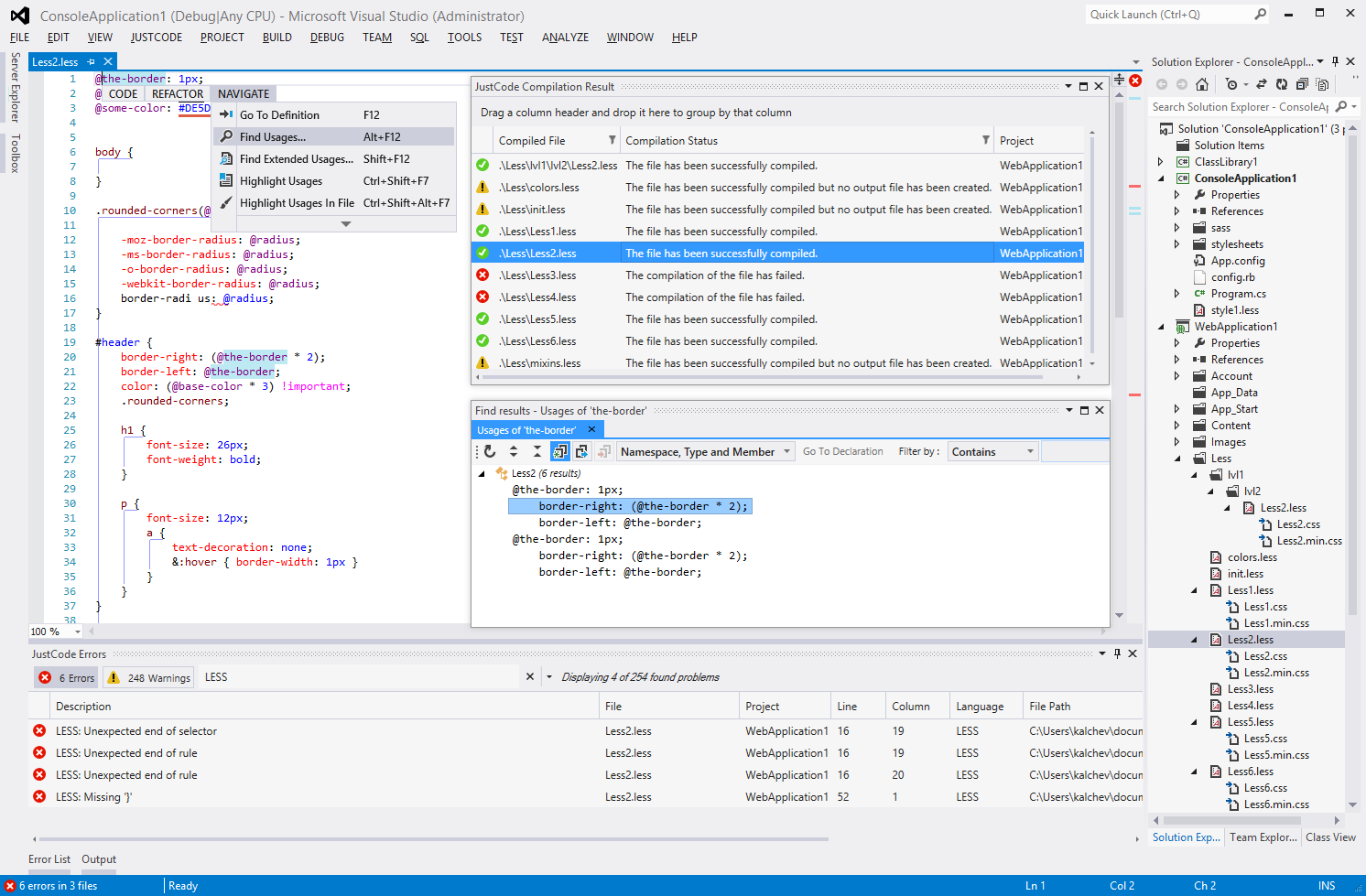Sort by the Project column in JustCode Errors
Viewport: 1366px width, 896px height.
[x=785, y=706]
